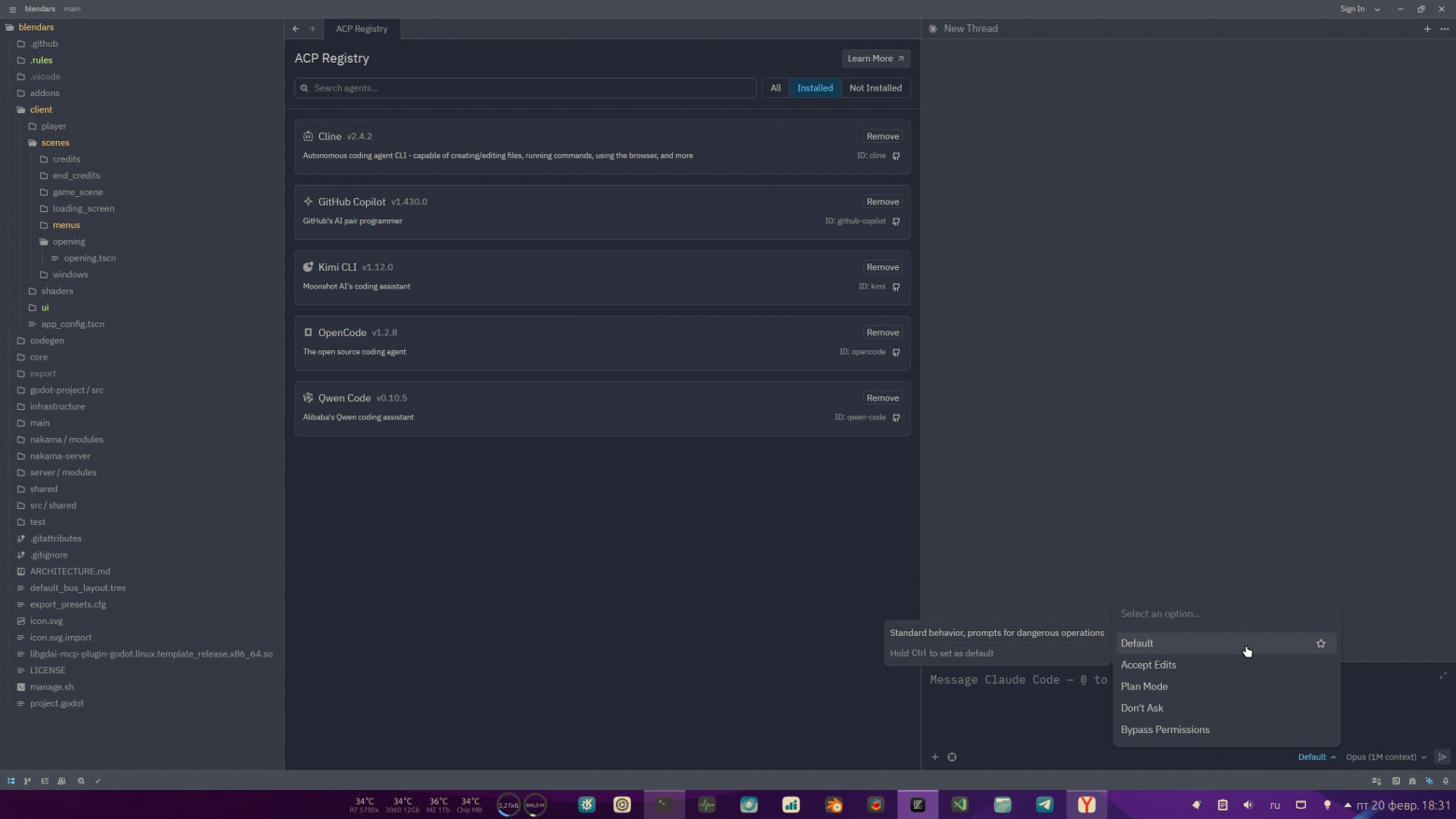Open the Git panel in status bar
Viewport: 1456px width, 819px height.
tap(27, 781)
